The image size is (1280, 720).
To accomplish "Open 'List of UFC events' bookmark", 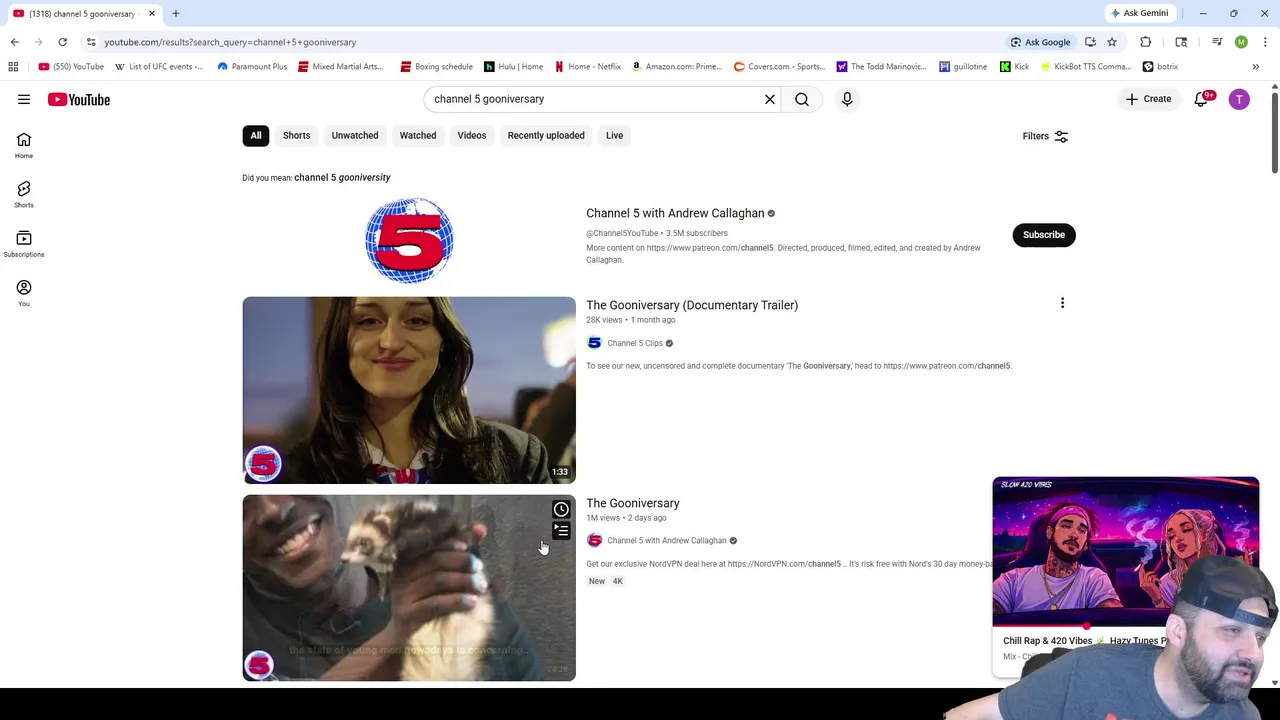I will [x=159, y=67].
